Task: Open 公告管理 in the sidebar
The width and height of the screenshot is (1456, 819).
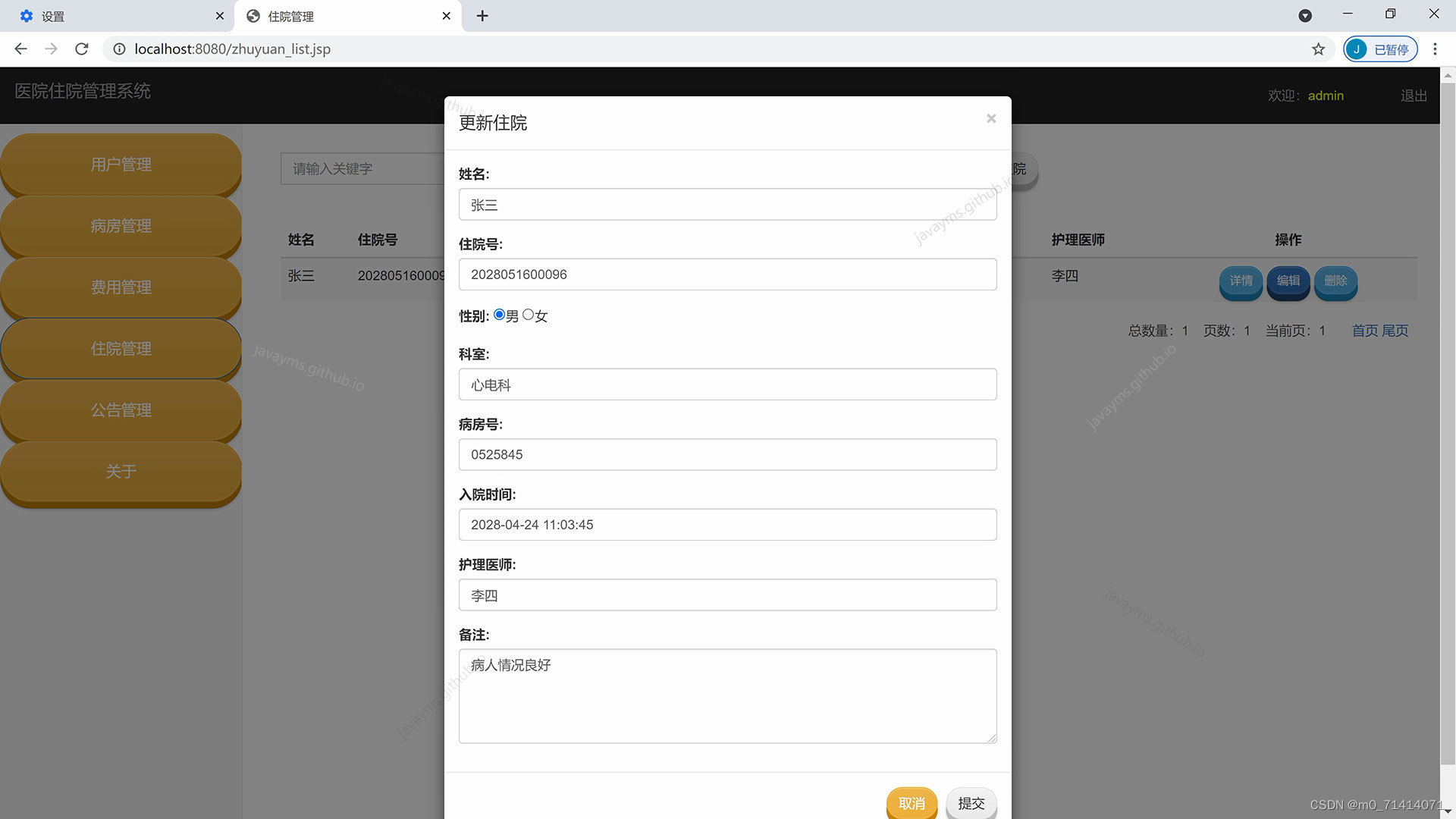Action: point(121,410)
